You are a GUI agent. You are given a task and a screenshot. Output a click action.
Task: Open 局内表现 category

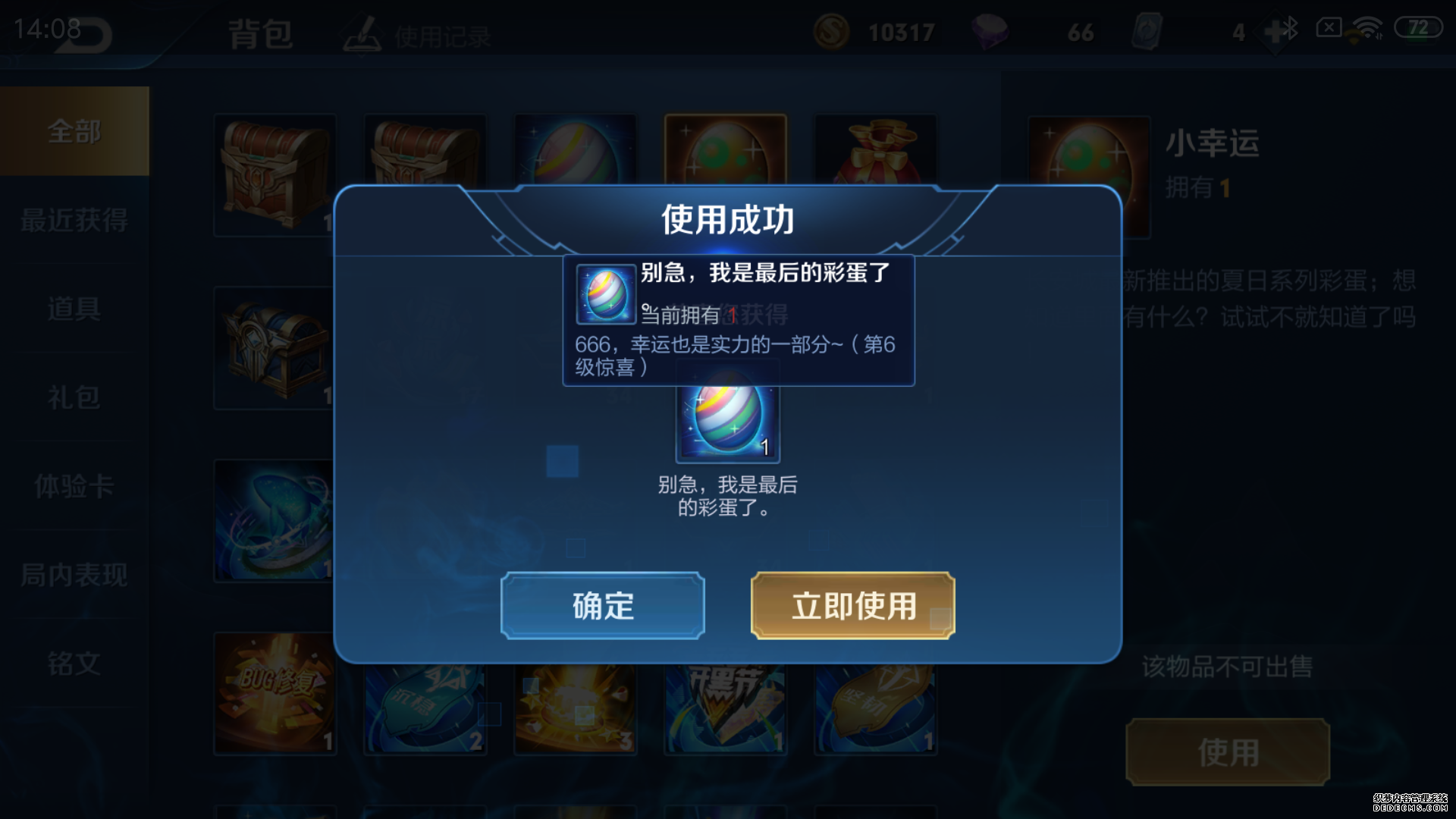point(74,575)
